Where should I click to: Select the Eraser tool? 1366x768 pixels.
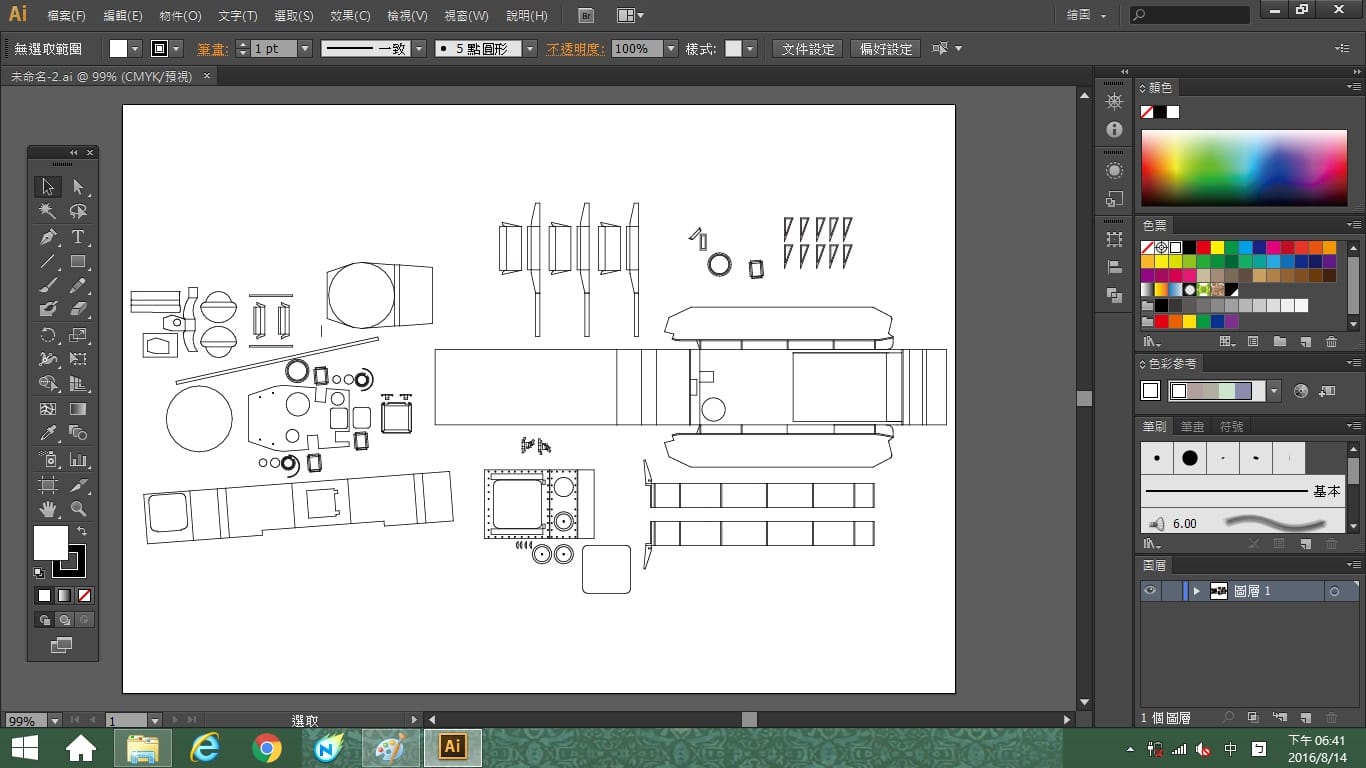[x=78, y=310]
